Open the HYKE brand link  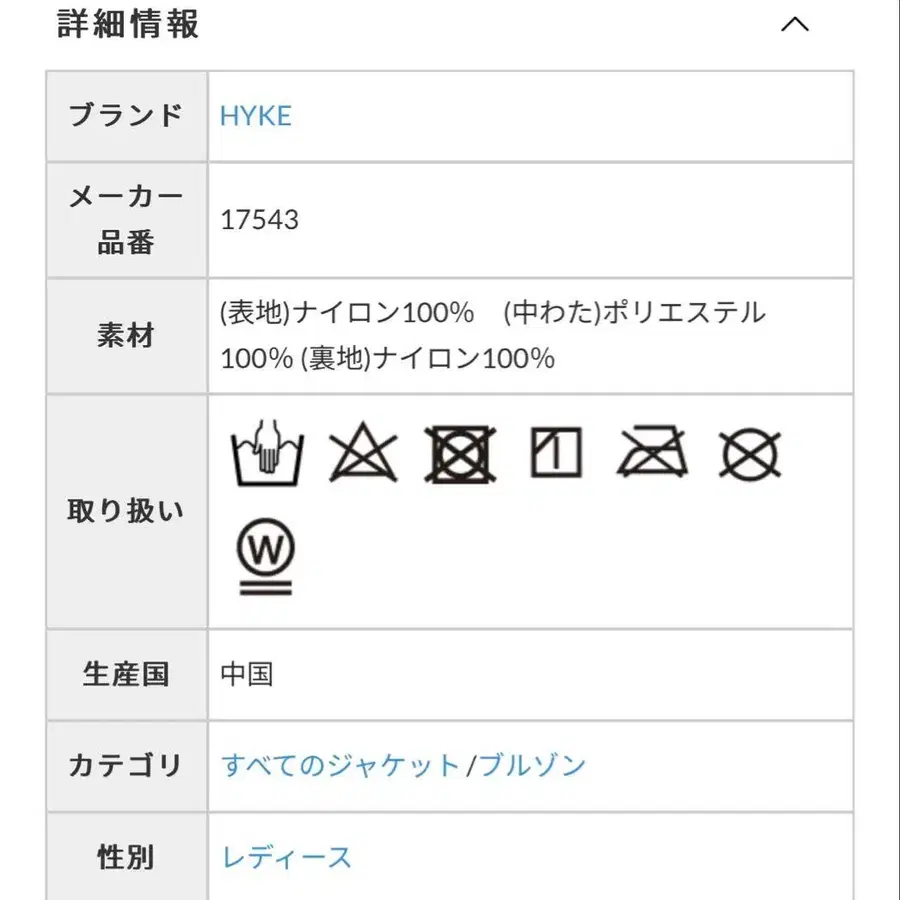tap(256, 116)
